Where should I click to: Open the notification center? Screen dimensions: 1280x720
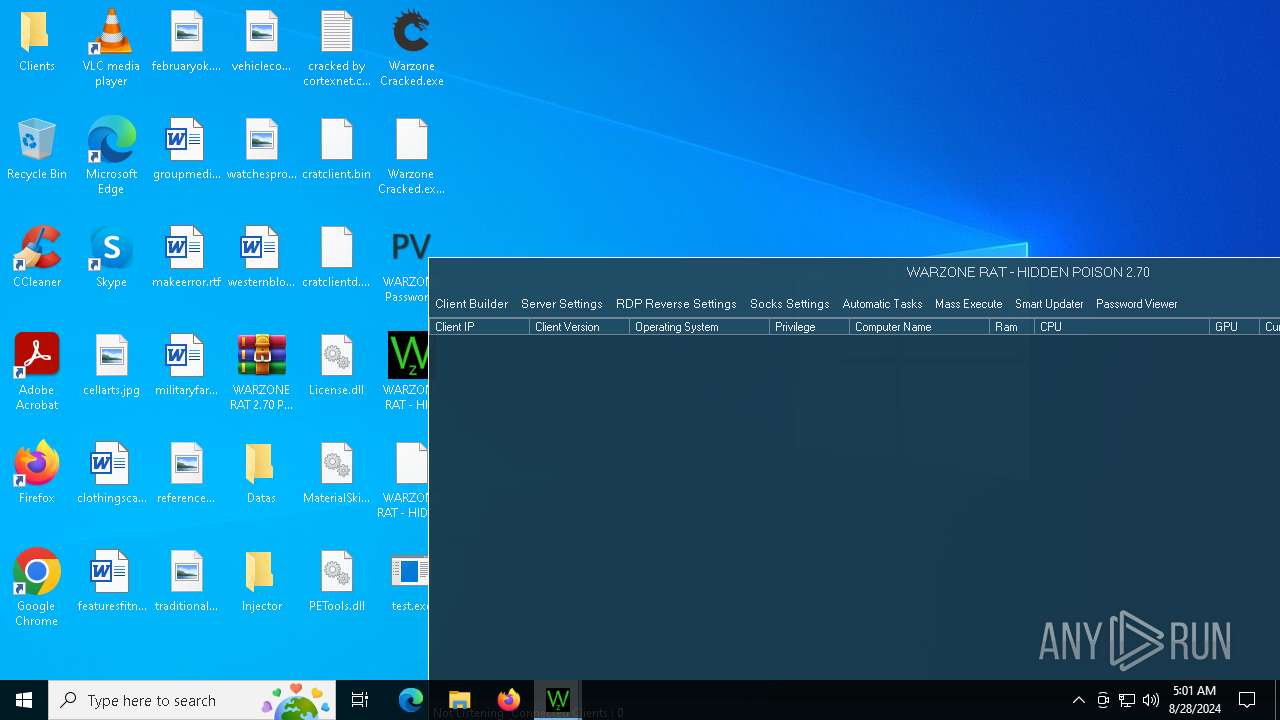pos(1247,700)
